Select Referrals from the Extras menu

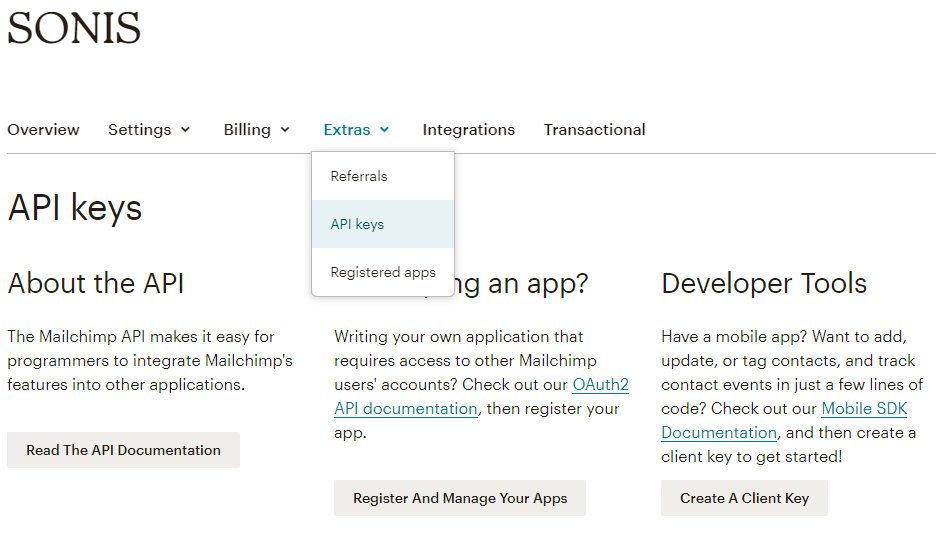[x=383, y=176]
